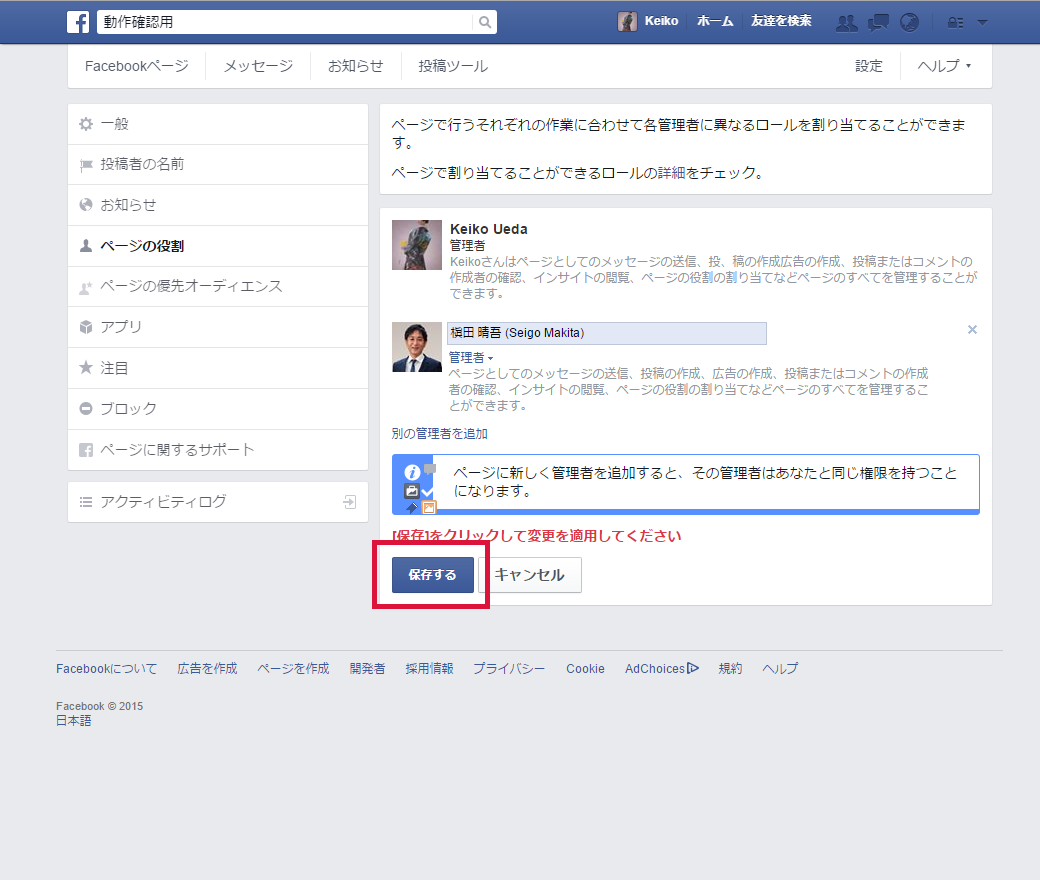
Task: Switch to 投稿ツール tab
Action: 453,66
